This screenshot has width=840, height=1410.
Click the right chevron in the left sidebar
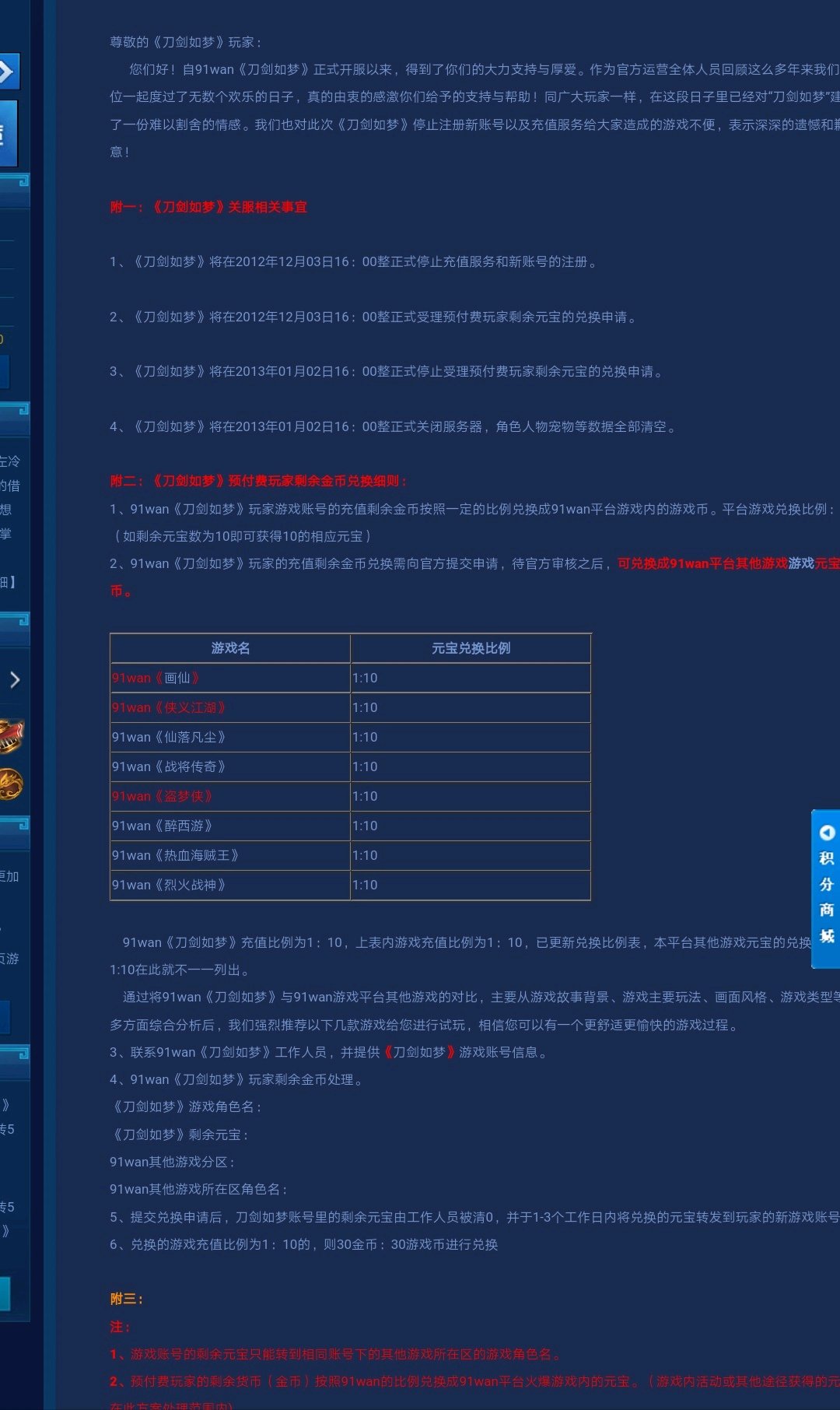(x=15, y=680)
